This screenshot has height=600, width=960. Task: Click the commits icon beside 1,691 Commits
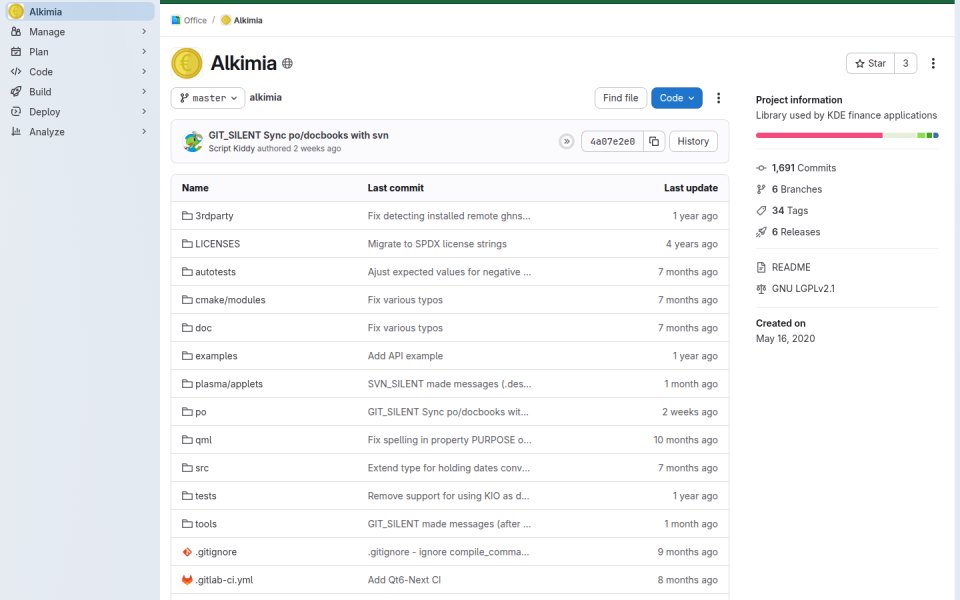tap(761, 168)
